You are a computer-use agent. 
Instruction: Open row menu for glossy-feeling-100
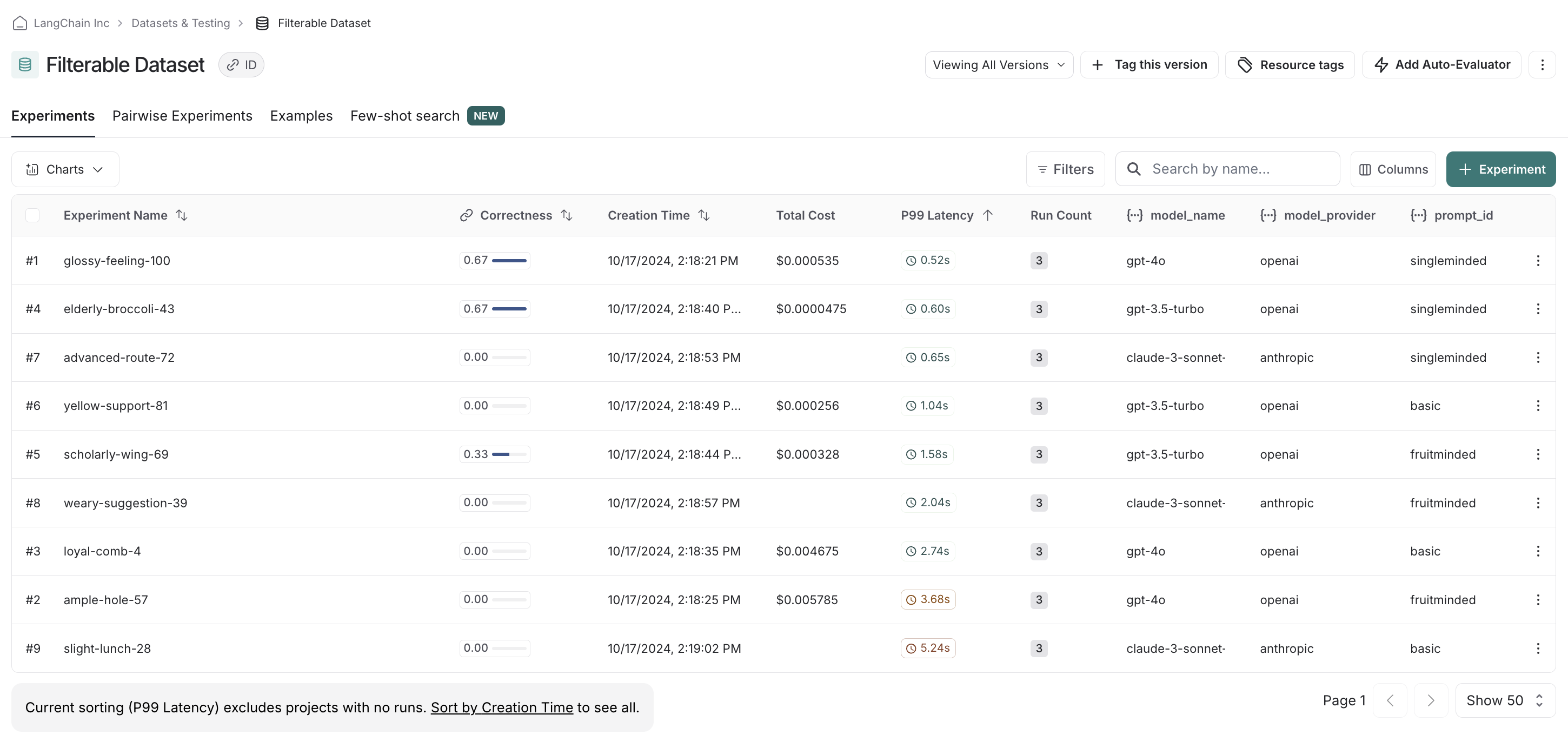(x=1538, y=261)
